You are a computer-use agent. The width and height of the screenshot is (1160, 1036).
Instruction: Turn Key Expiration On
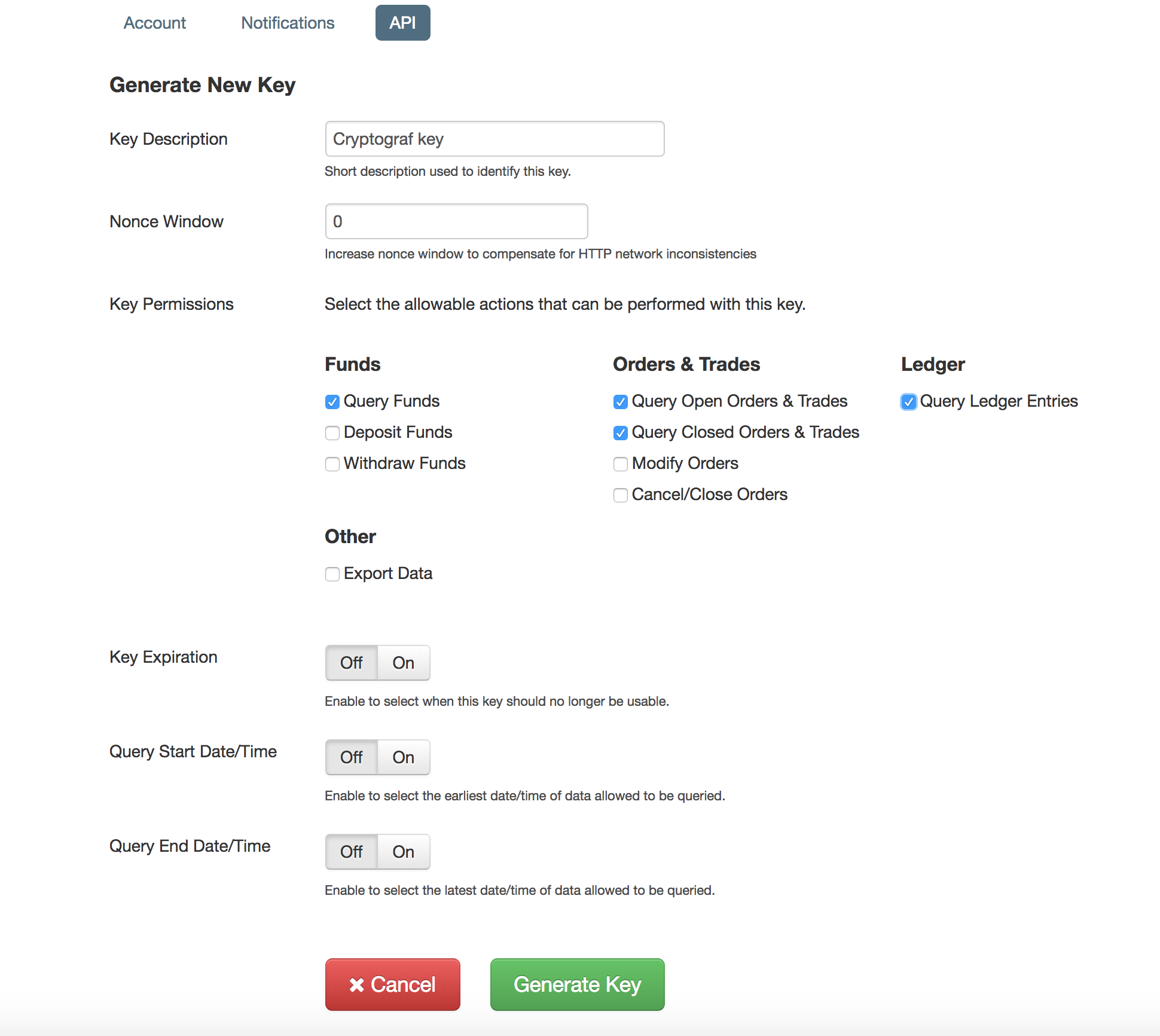(404, 663)
